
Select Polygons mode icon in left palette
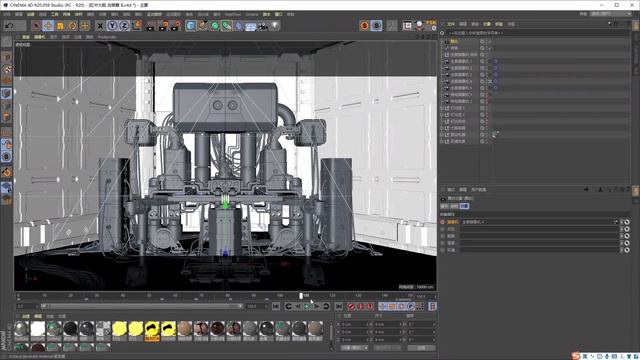(6, 117)
